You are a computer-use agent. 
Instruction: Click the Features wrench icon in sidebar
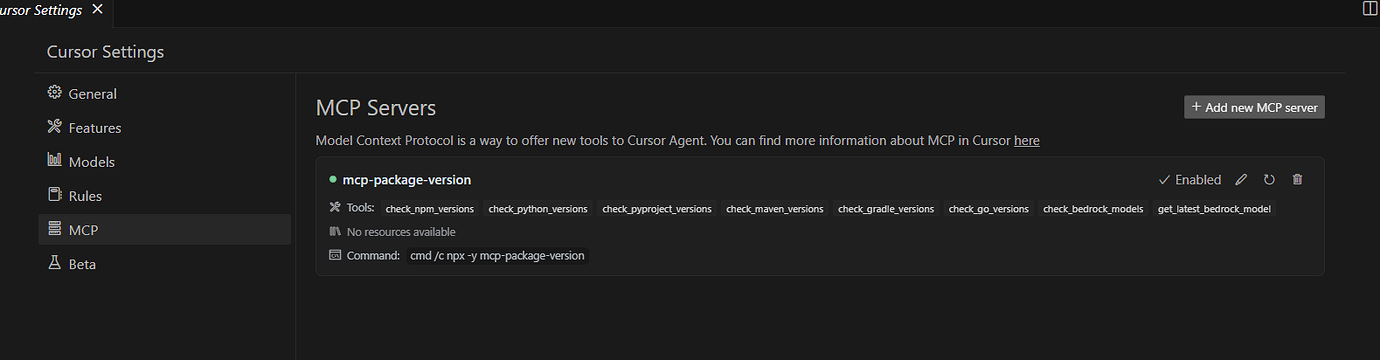tap(54, 127)
